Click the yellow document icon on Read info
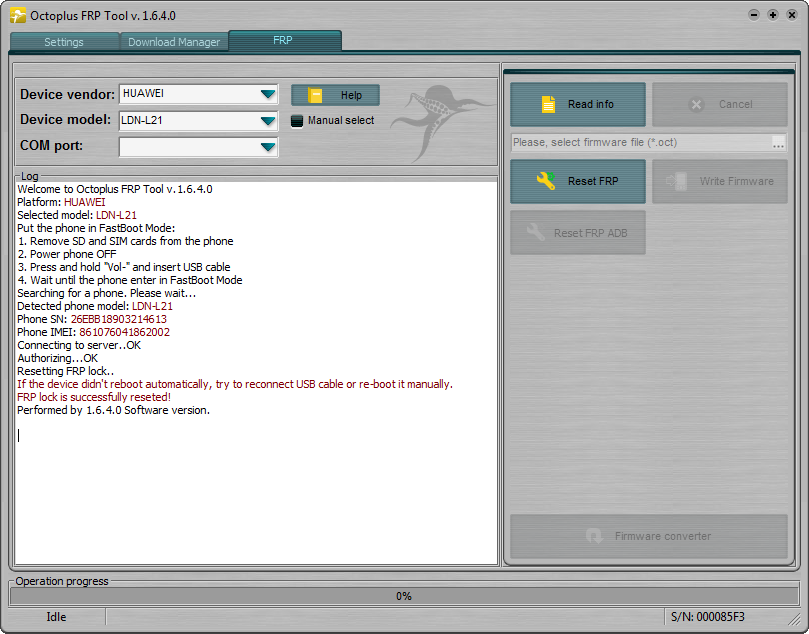The width and height of the screenshot is (809, 634). click(548, 104)
